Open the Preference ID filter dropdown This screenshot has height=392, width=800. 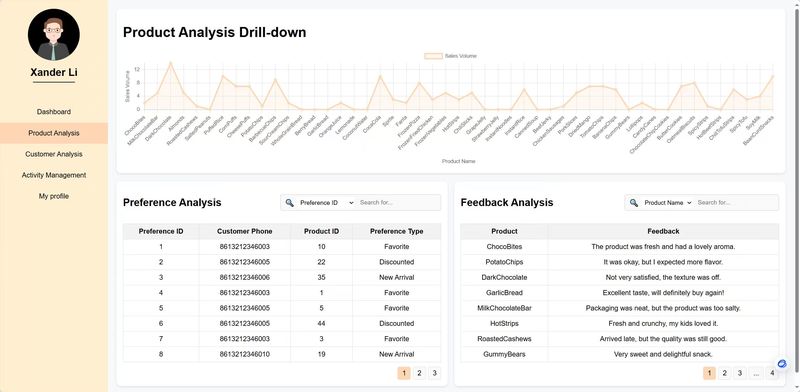[327, 203]
